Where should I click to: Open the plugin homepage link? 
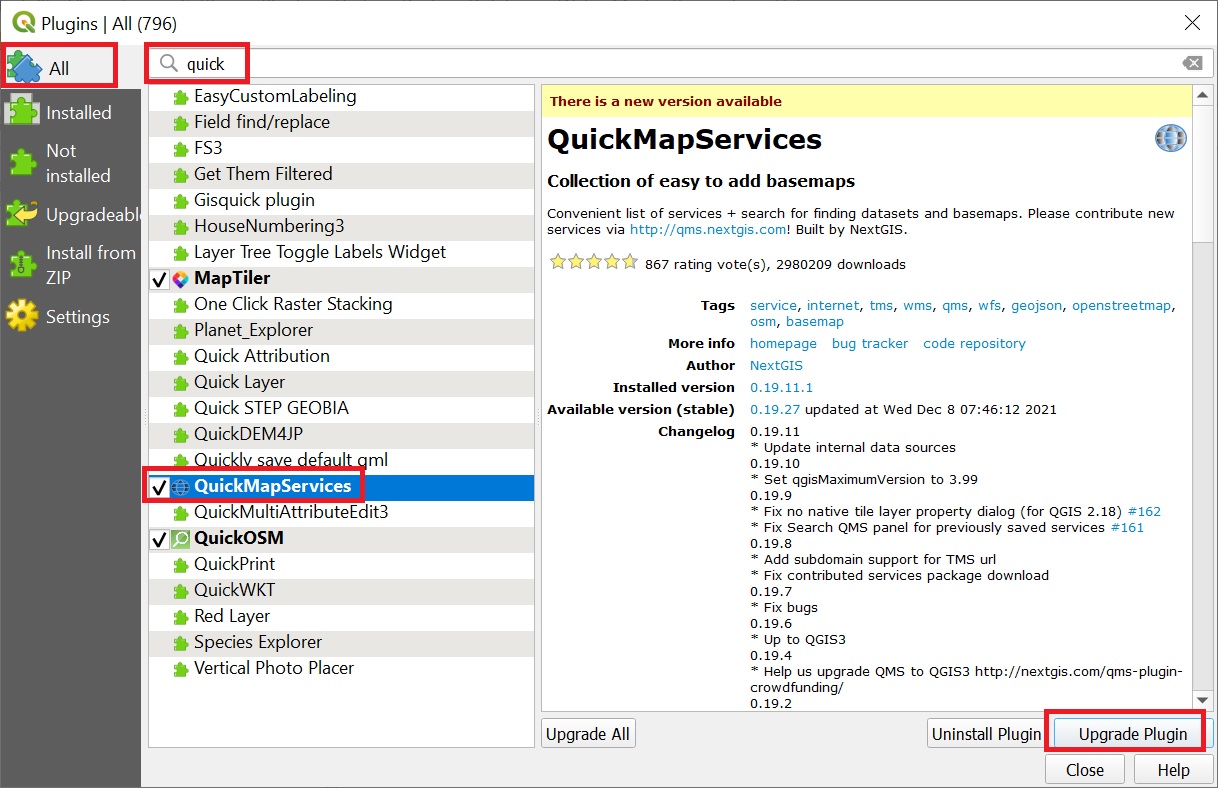pos(783,343)
